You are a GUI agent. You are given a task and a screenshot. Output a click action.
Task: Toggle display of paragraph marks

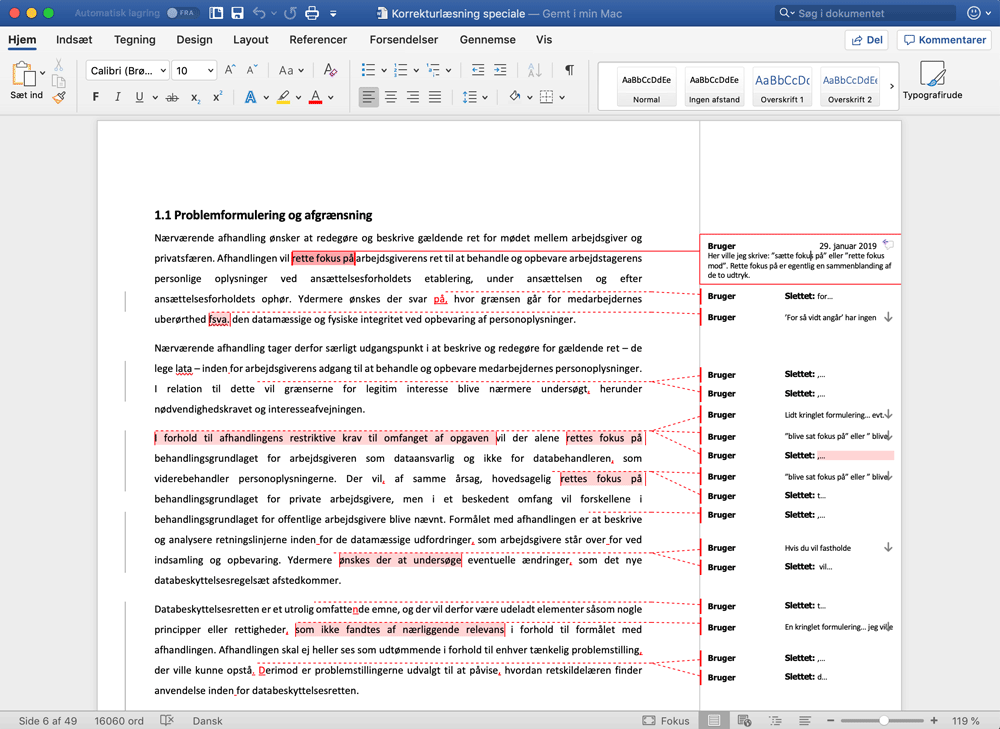(x=570, y=70)
